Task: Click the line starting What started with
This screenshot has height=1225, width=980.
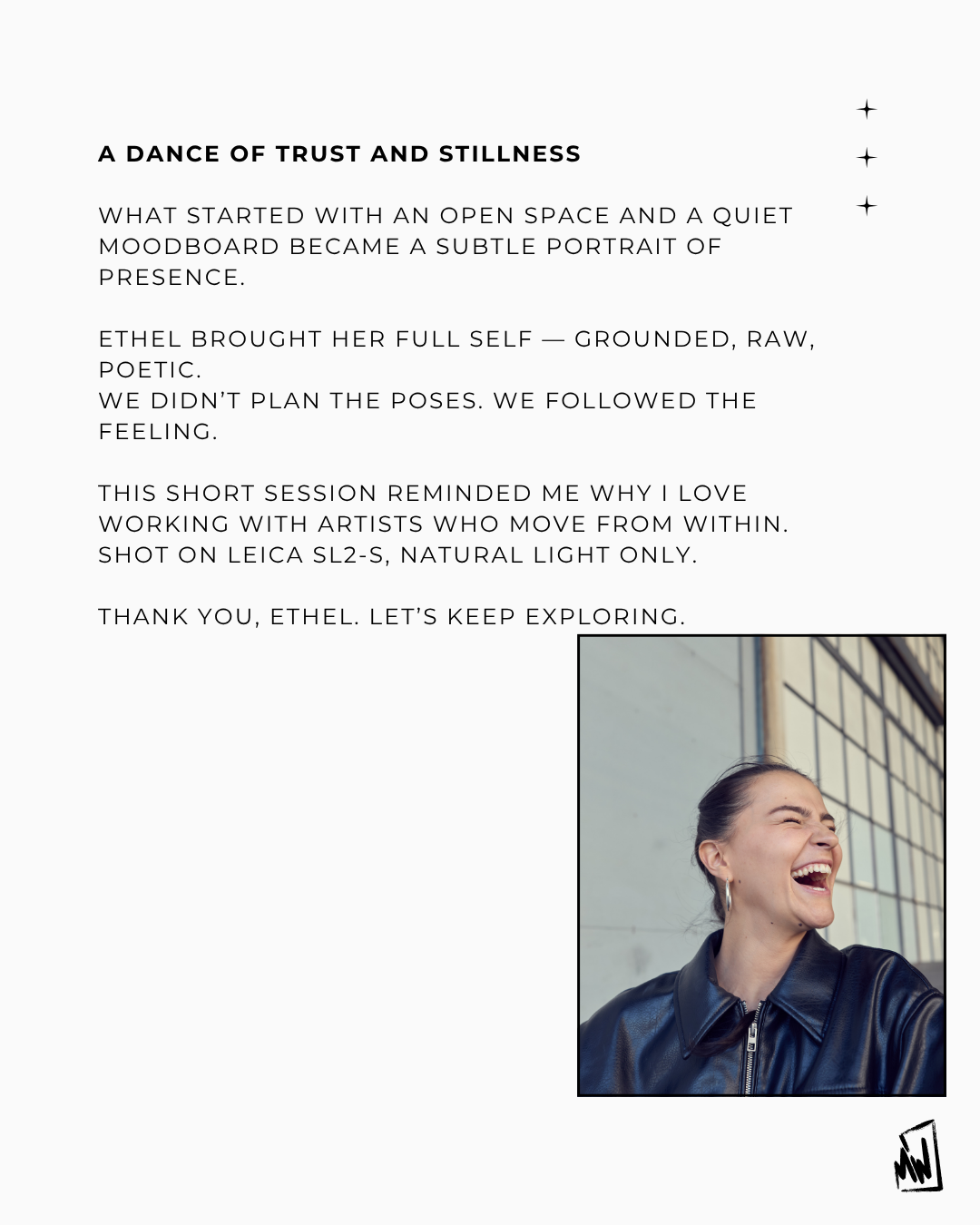Action: 446,216
